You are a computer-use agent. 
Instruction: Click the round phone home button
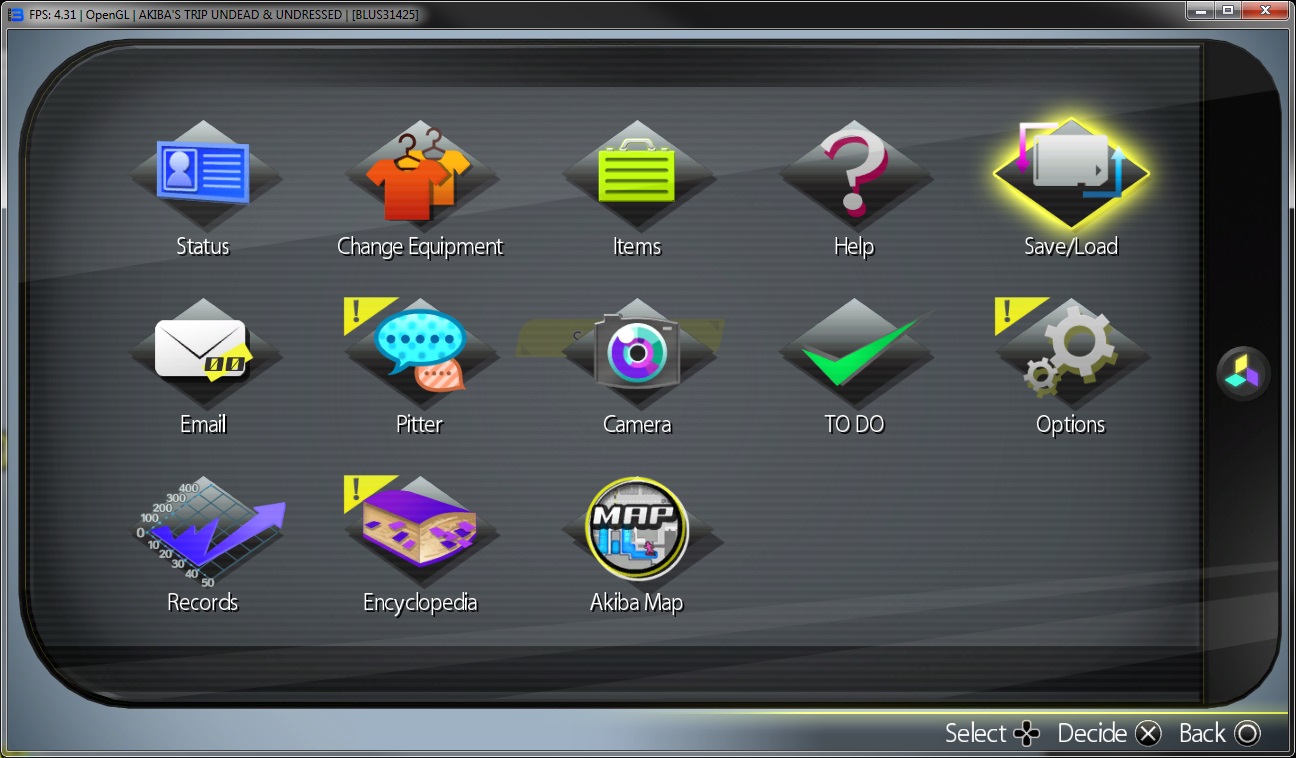pyautogui.click(x=1243, y=374)
